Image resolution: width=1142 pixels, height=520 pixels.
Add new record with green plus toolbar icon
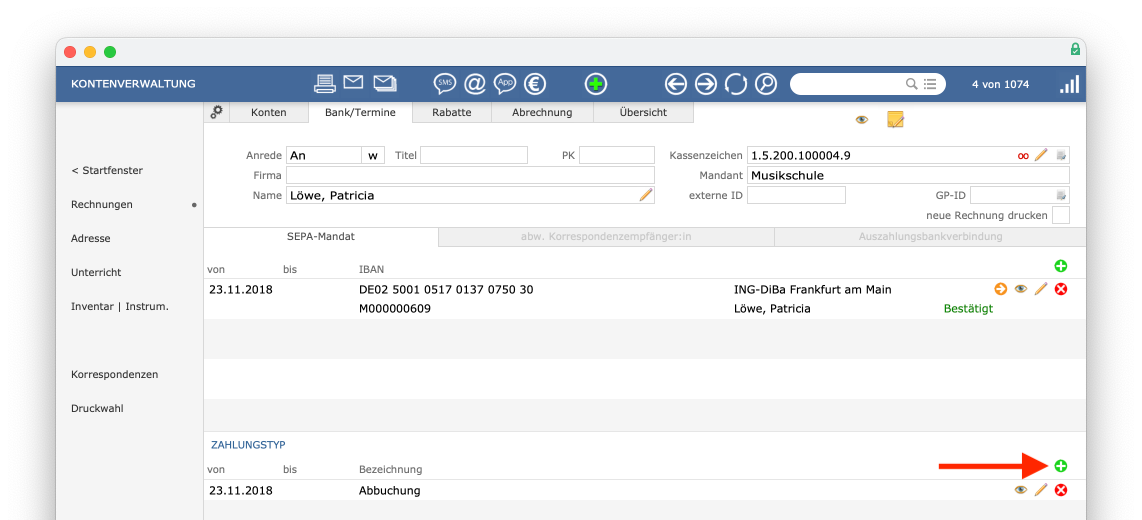[596, 84]
